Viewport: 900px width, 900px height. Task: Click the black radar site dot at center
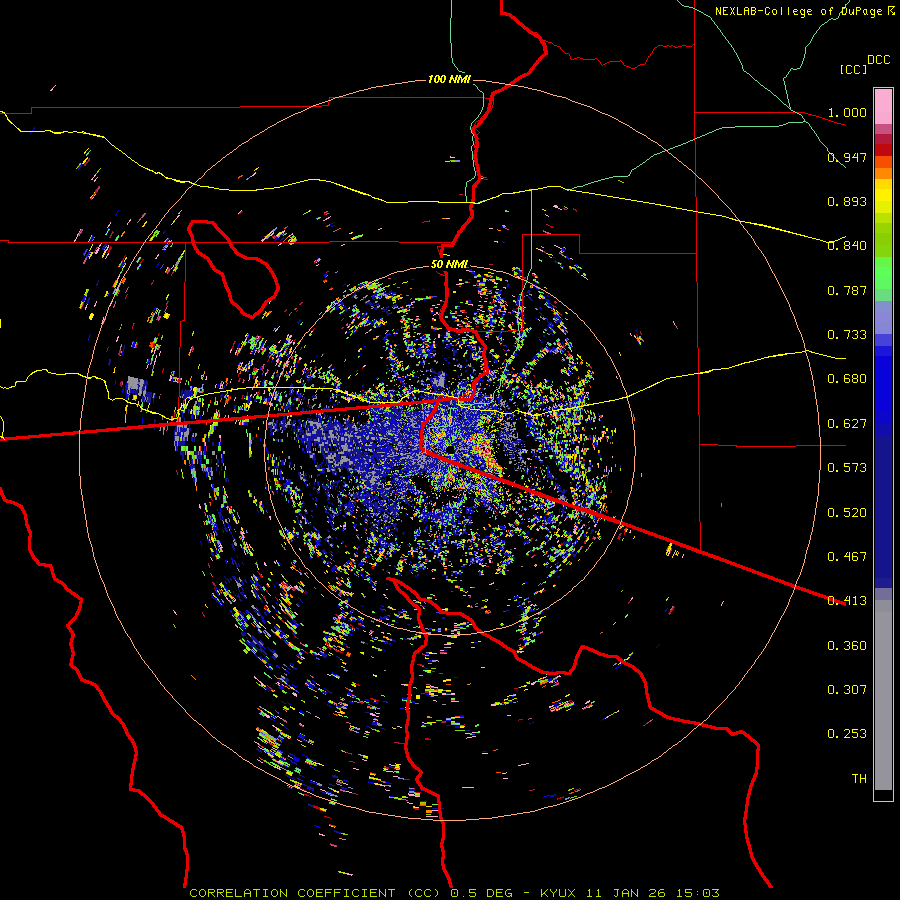450,448
